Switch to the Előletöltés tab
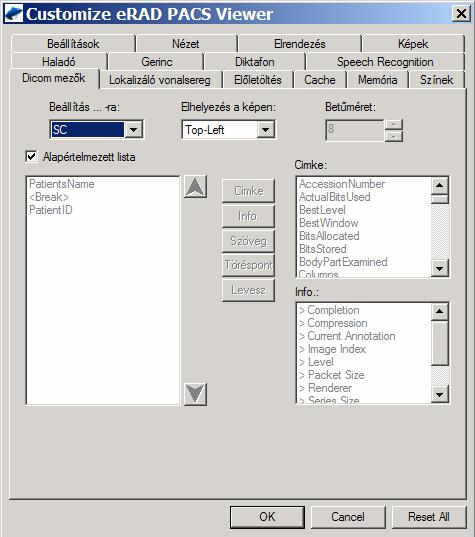 (x=258, y=80)
